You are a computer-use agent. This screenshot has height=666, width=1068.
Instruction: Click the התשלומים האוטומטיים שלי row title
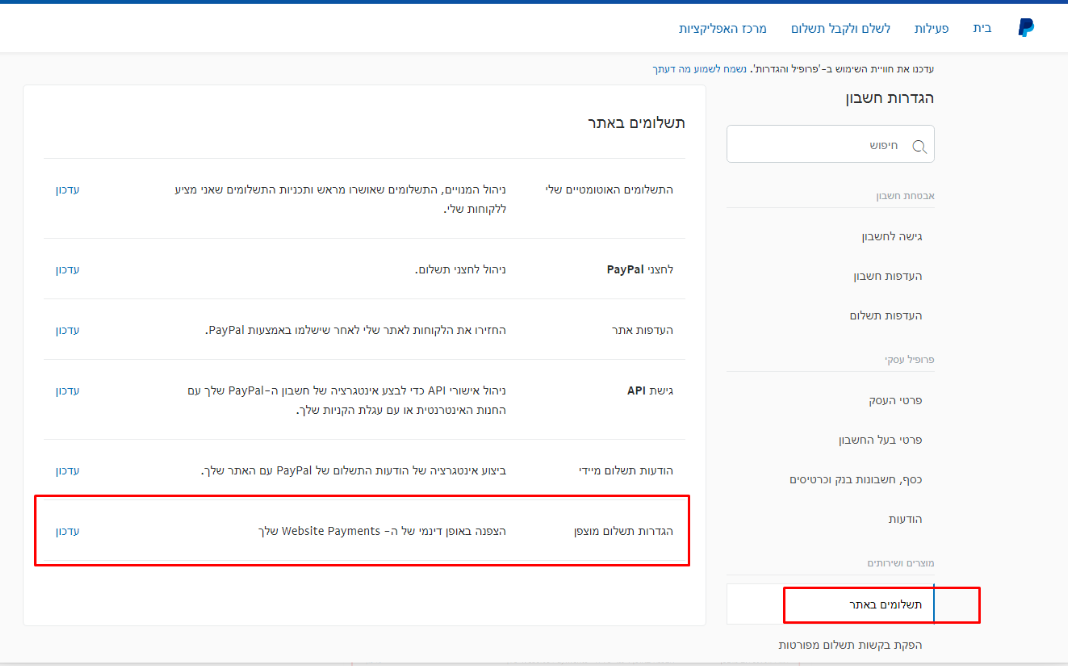[609, 189]
